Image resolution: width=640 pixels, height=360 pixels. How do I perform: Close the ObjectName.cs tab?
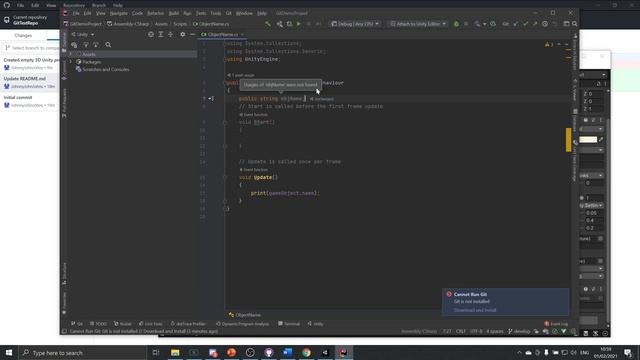tap(242, 35)
